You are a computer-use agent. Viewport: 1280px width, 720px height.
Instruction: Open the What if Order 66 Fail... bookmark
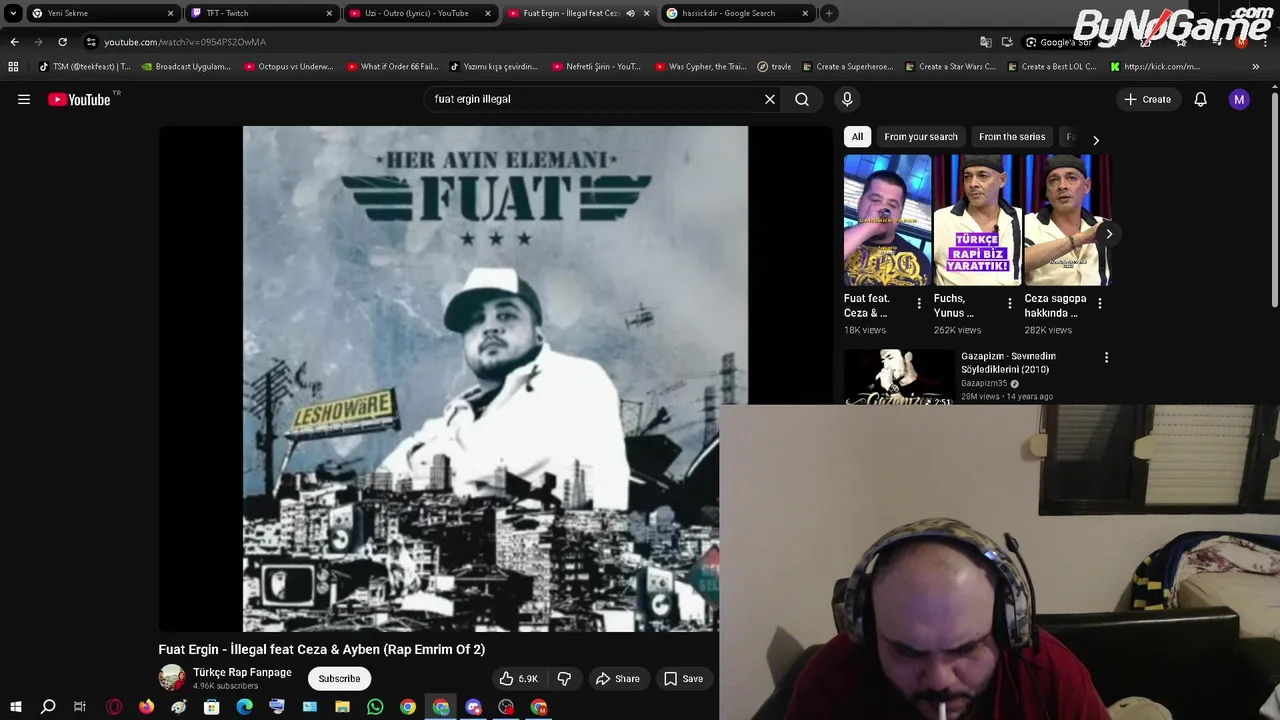393,67
